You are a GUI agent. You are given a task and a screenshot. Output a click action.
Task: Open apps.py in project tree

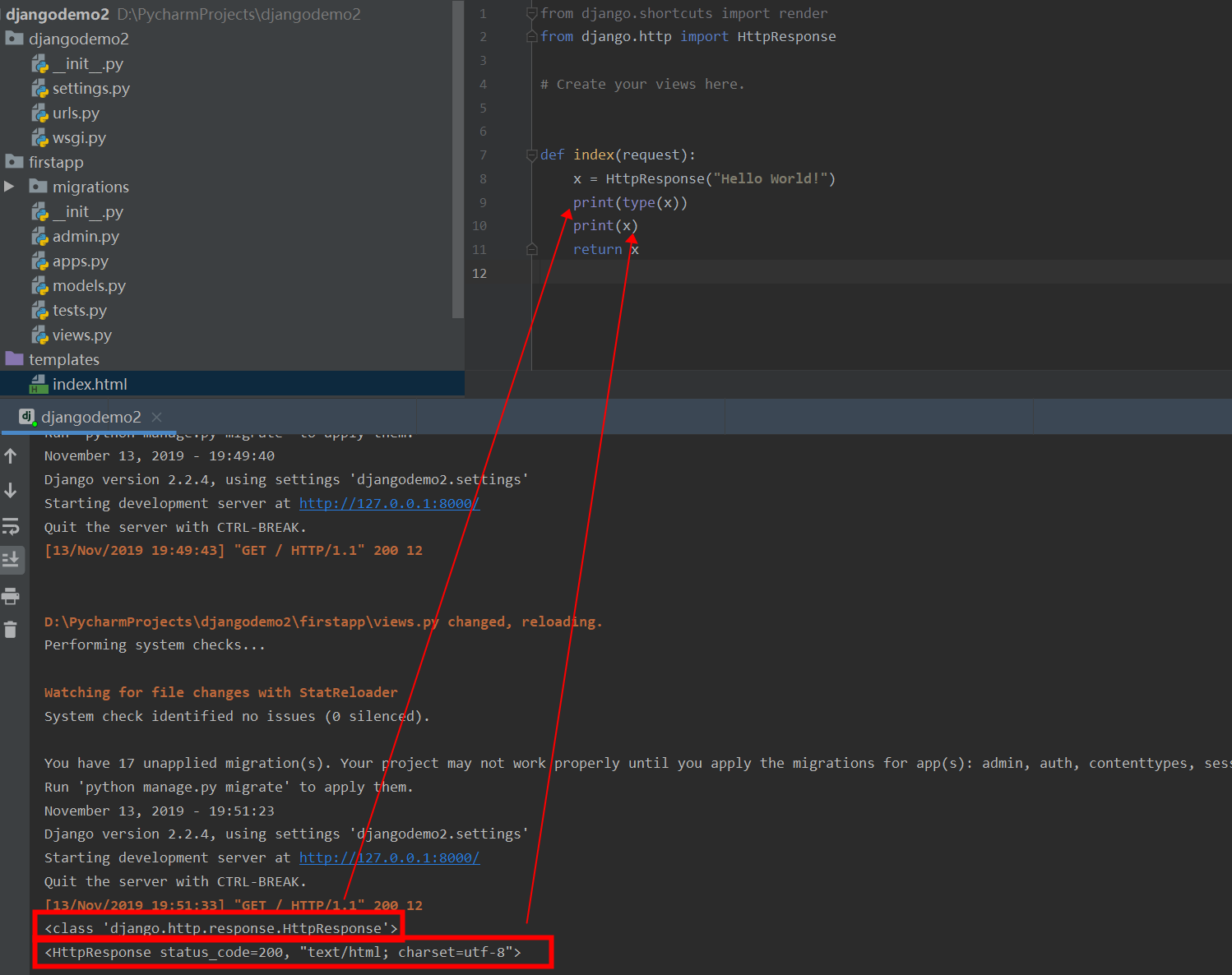(x=80, y=261)
